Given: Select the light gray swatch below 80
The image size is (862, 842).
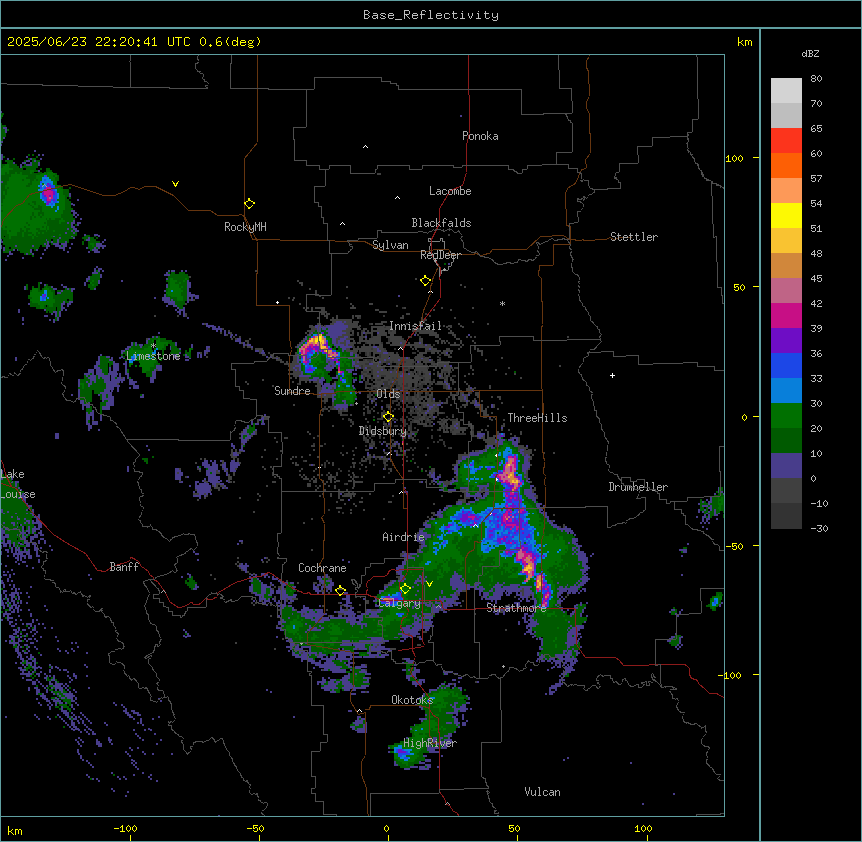Looking at the screenshot, I should point(786,91).
